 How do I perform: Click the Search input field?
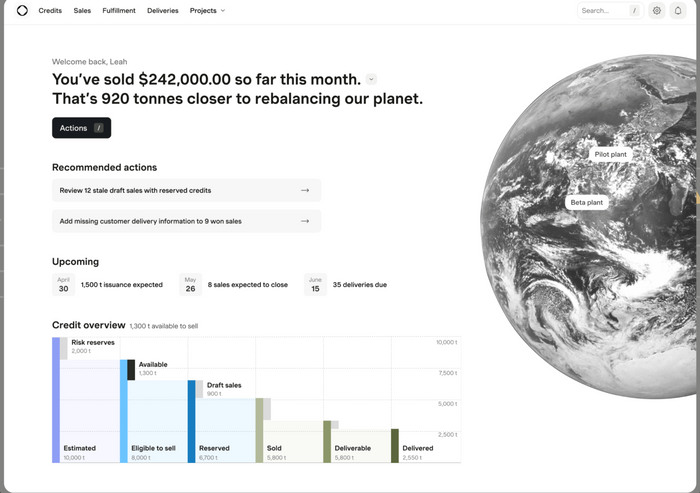pos(610,11)
